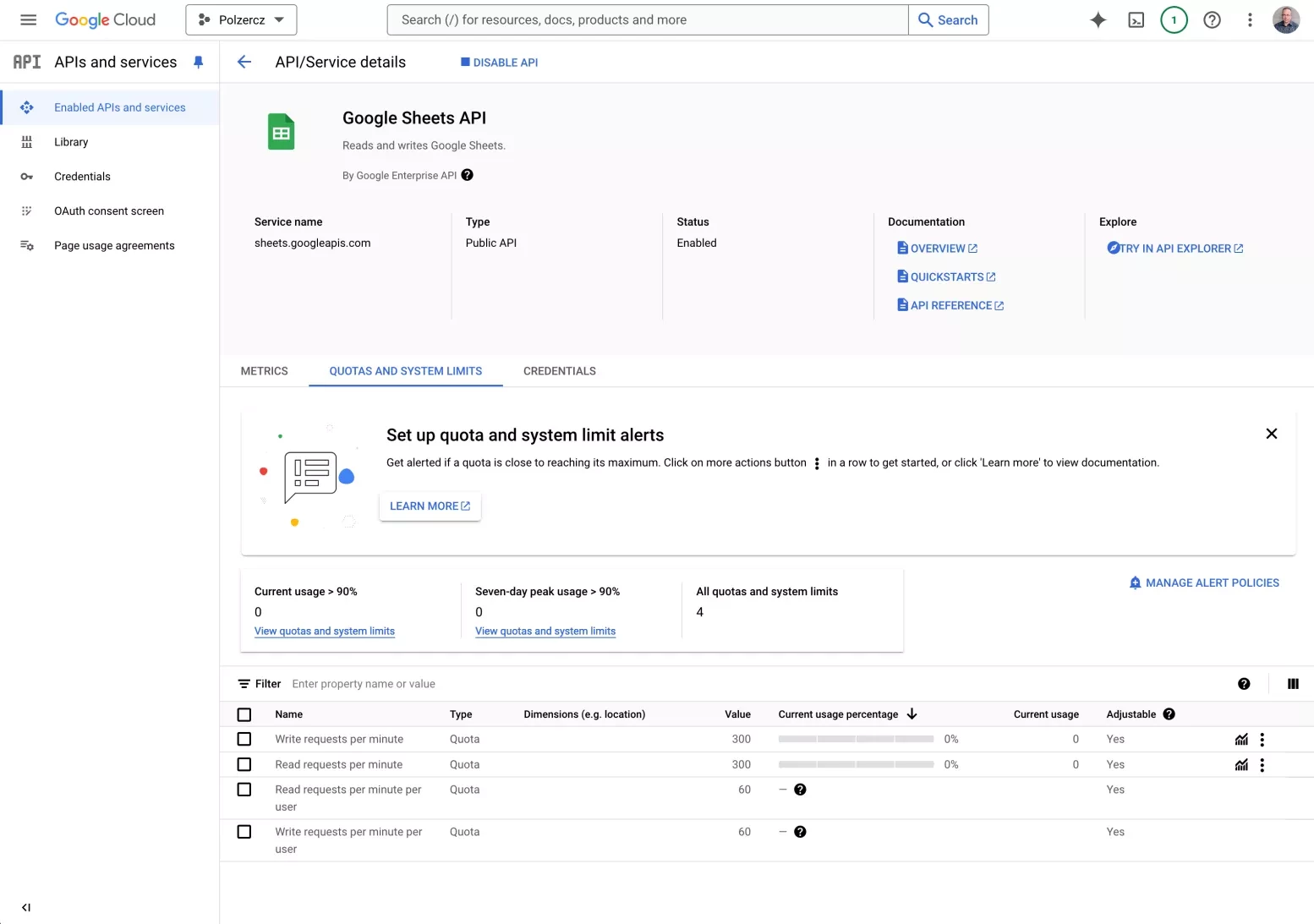Close the quota alerts banner
Image resolution: width=1314 pixels, height=924 pixels.
pos(1271,434)
